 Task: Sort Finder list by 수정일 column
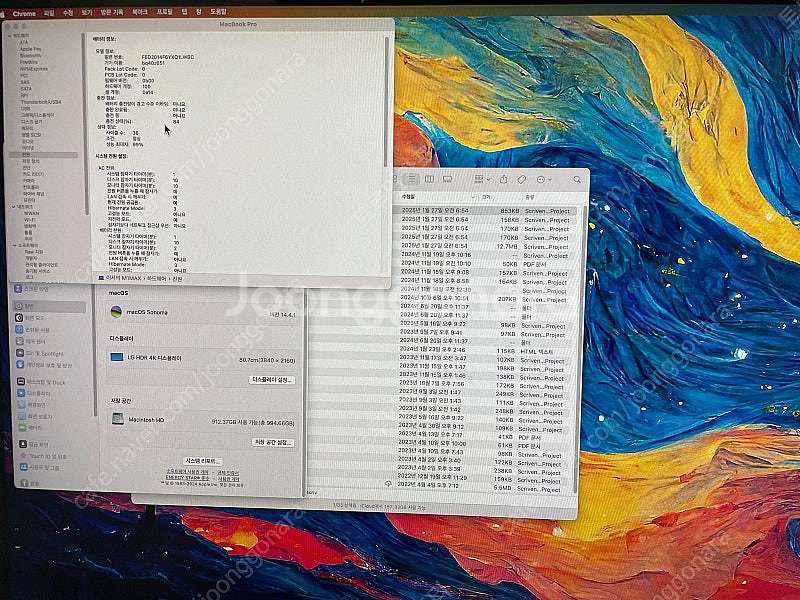(x=438, y=196)
